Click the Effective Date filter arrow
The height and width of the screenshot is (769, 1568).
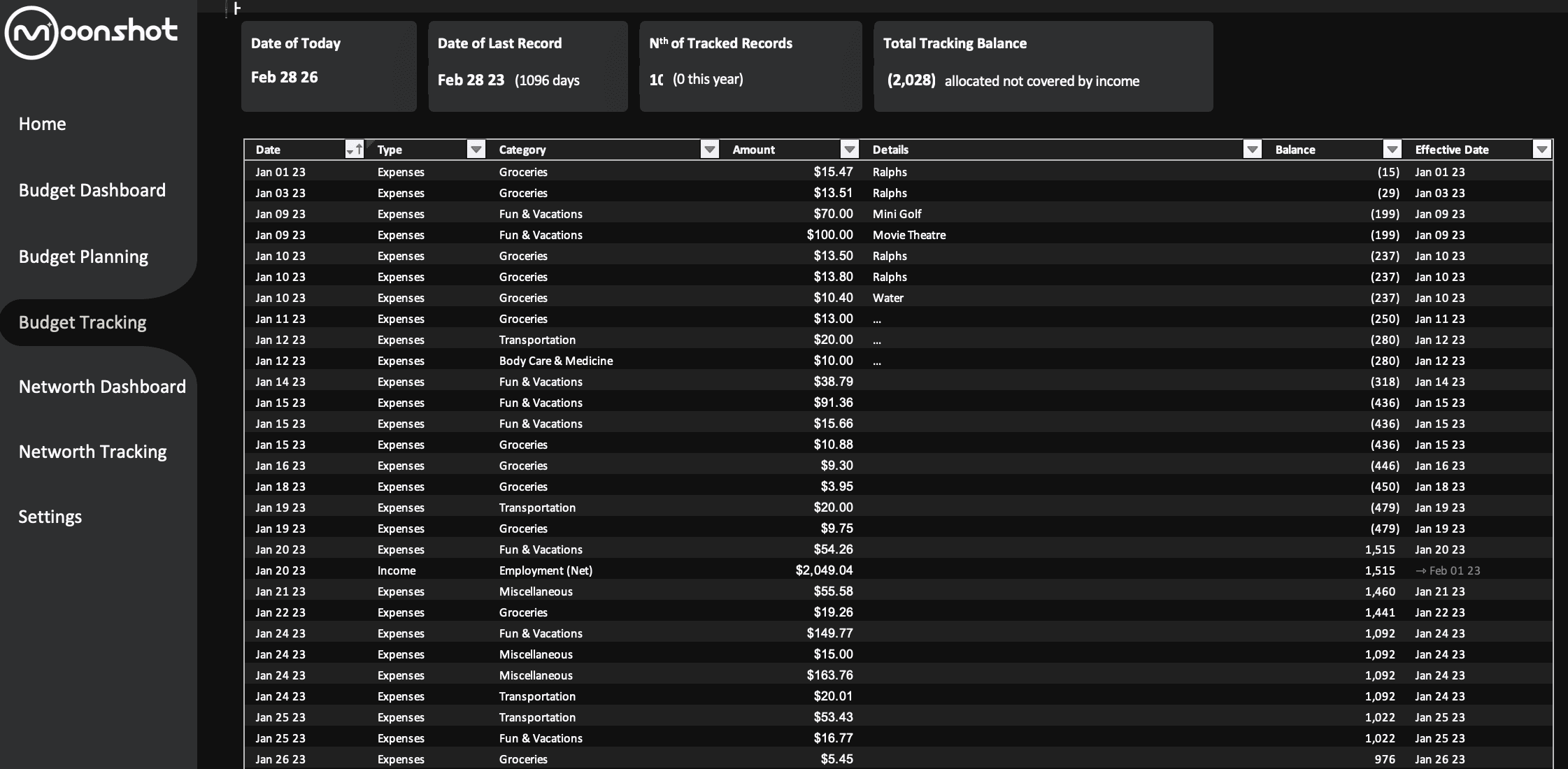[x=1542, y=150]
